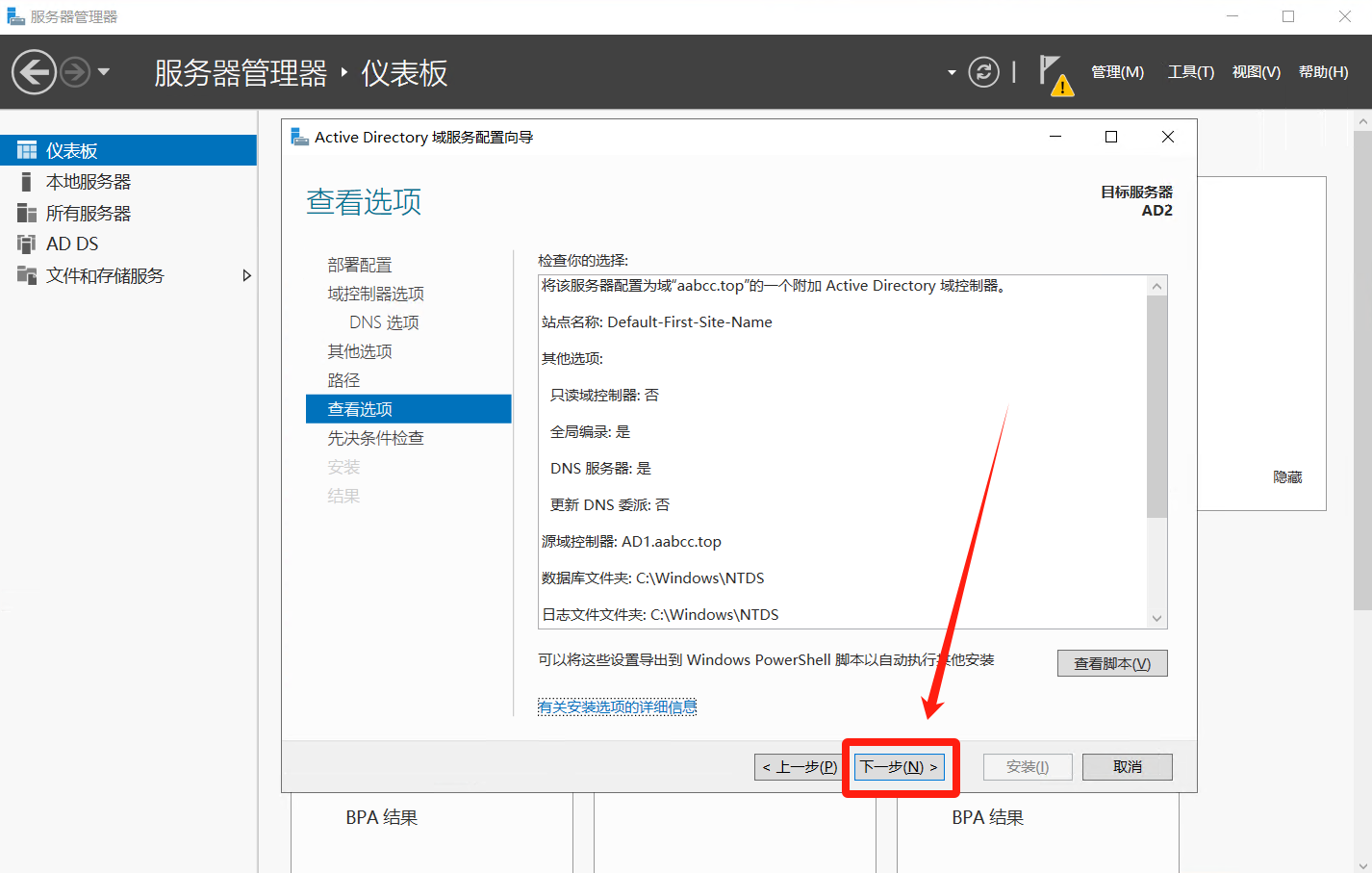Click the back arrow navigation button
Screen dimensions: 1372x873
[34, 72]
